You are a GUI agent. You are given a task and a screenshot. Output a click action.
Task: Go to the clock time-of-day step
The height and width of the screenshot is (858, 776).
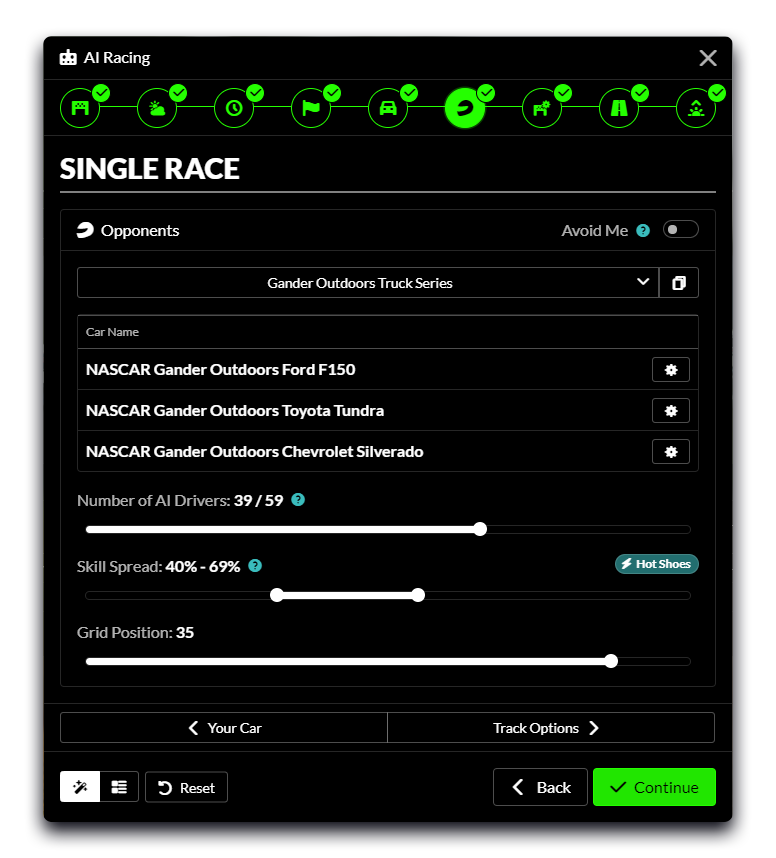pyautogui.click(x=234, y=108)
